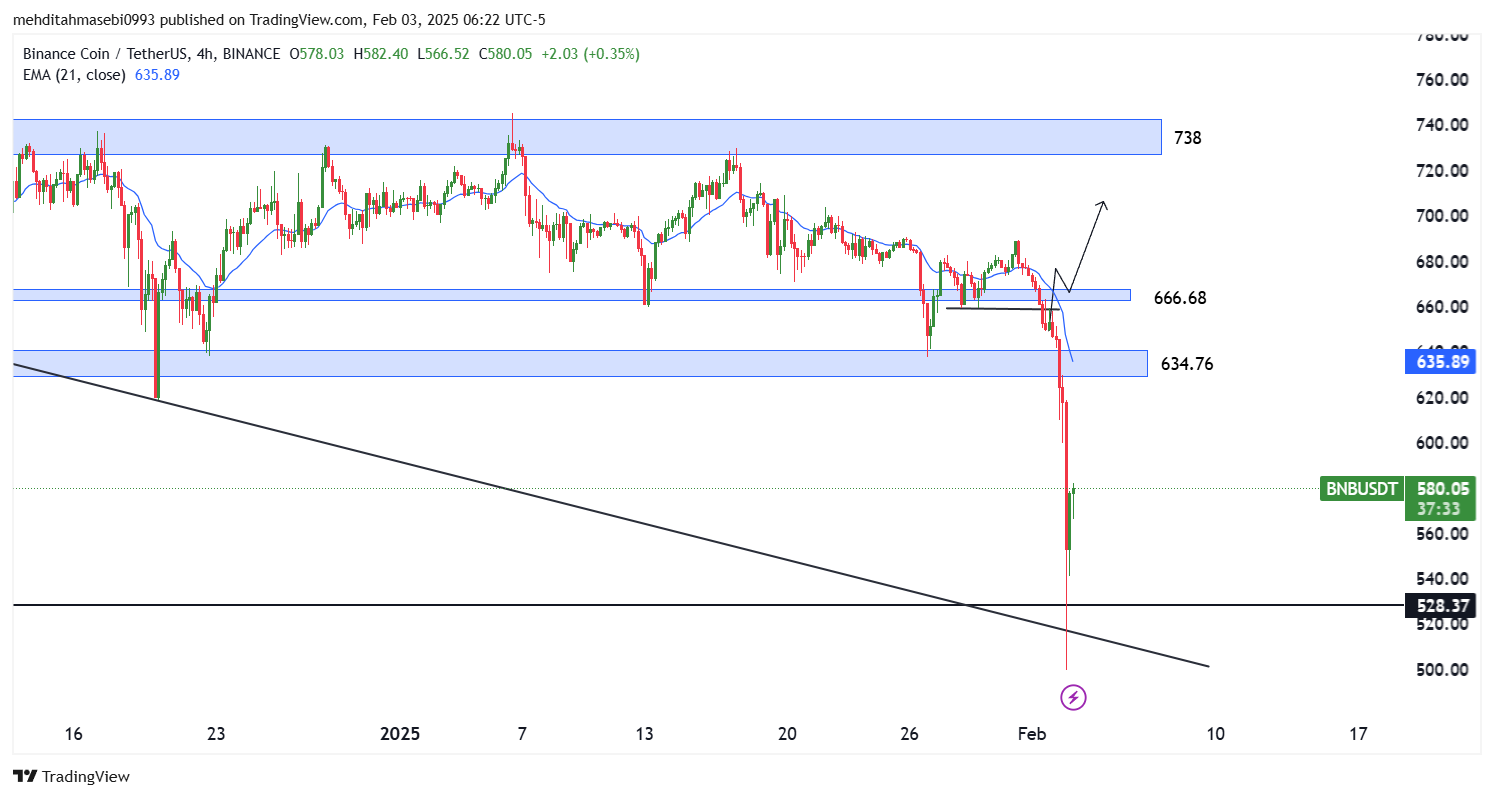Click the 720.00 price axis label
The width and height of the screenshot is (1494, 798).
1441,170
